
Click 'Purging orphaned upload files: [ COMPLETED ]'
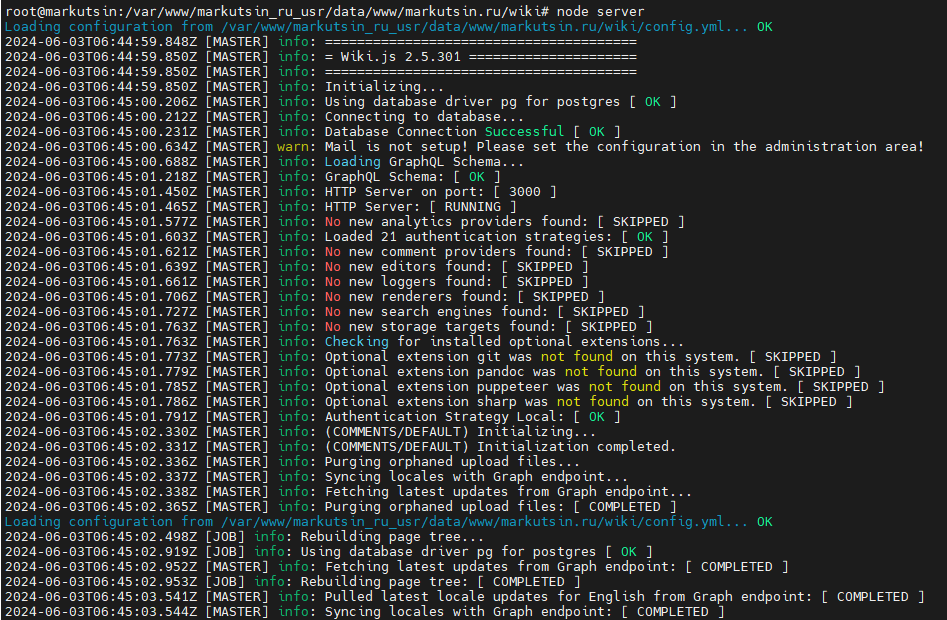point(341,507)
